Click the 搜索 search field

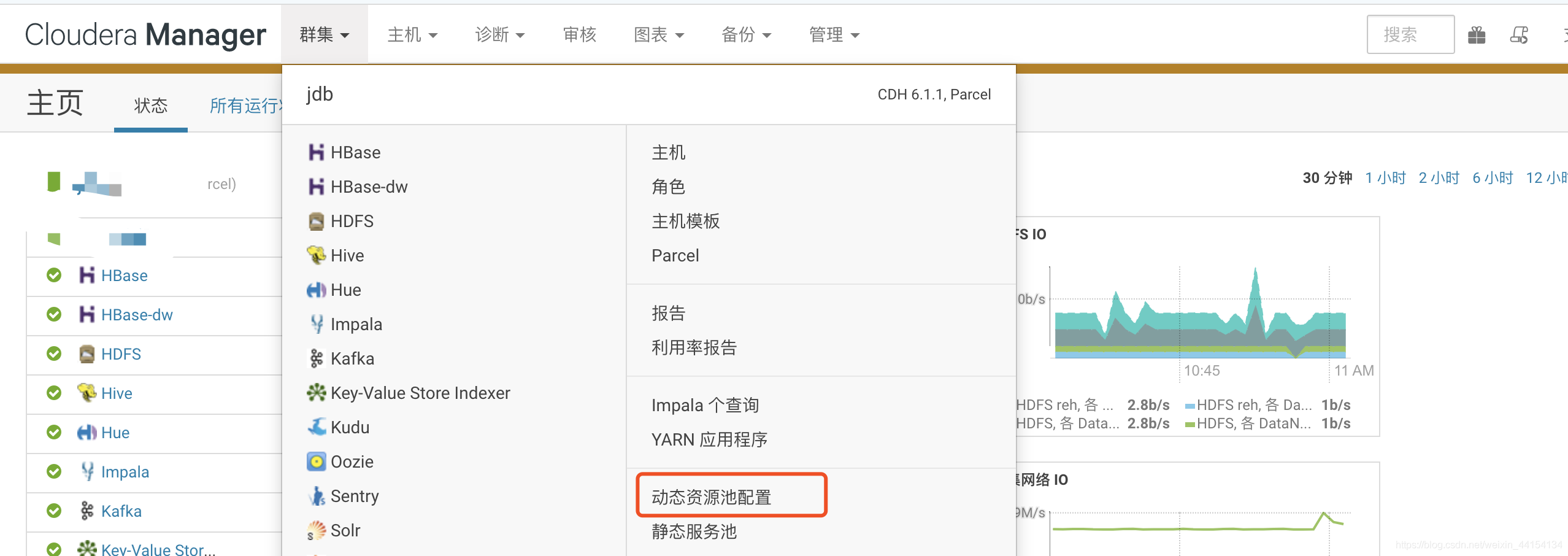(x=1410, y=34)
